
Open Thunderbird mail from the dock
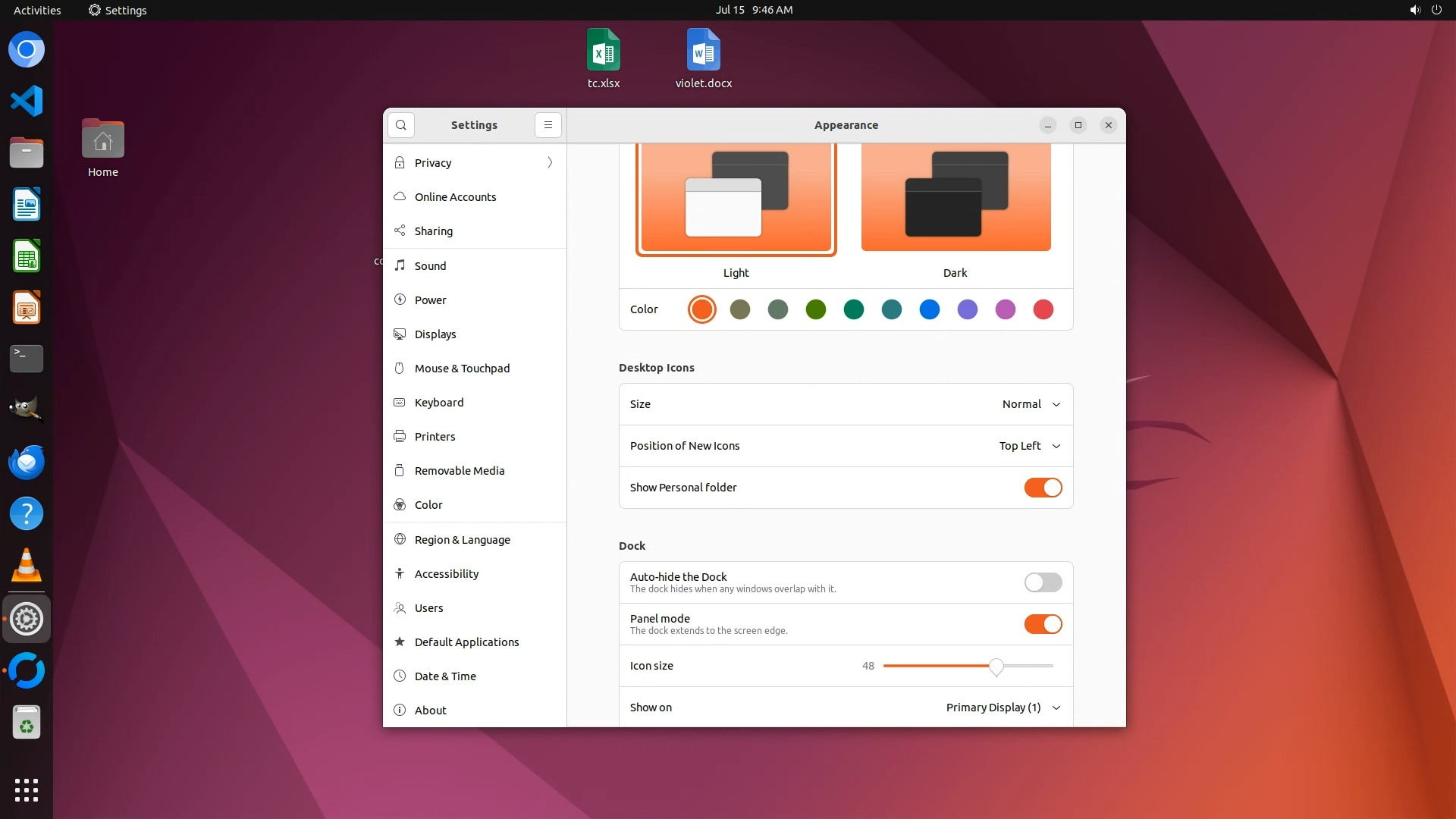[27, 462]
